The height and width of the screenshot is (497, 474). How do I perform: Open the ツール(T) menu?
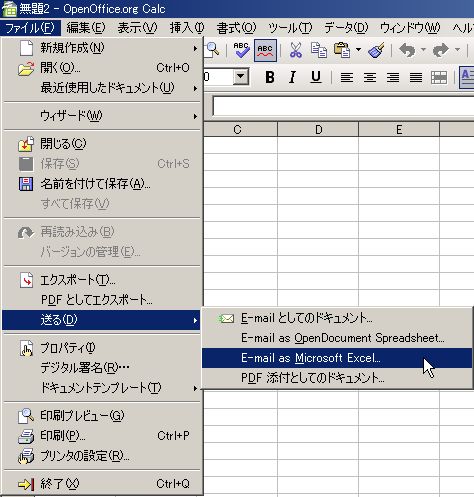[290, 28]
